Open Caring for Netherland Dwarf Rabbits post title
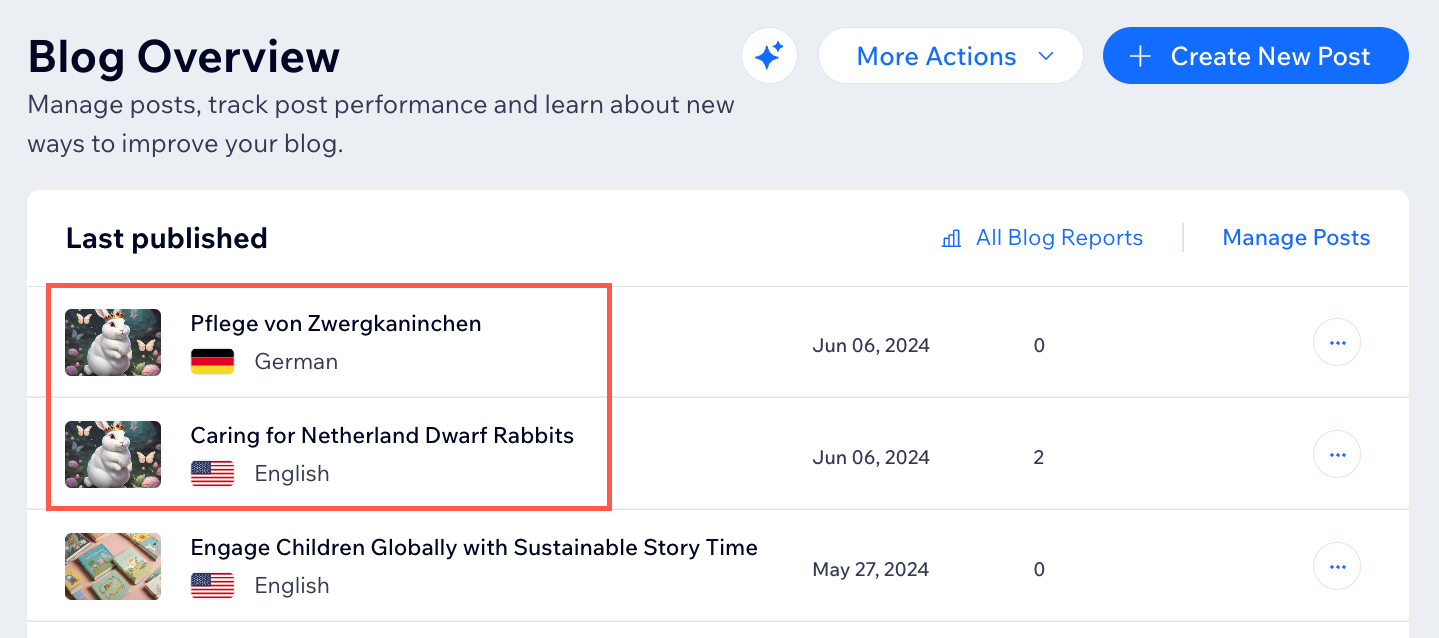 (x=382, y=436)
